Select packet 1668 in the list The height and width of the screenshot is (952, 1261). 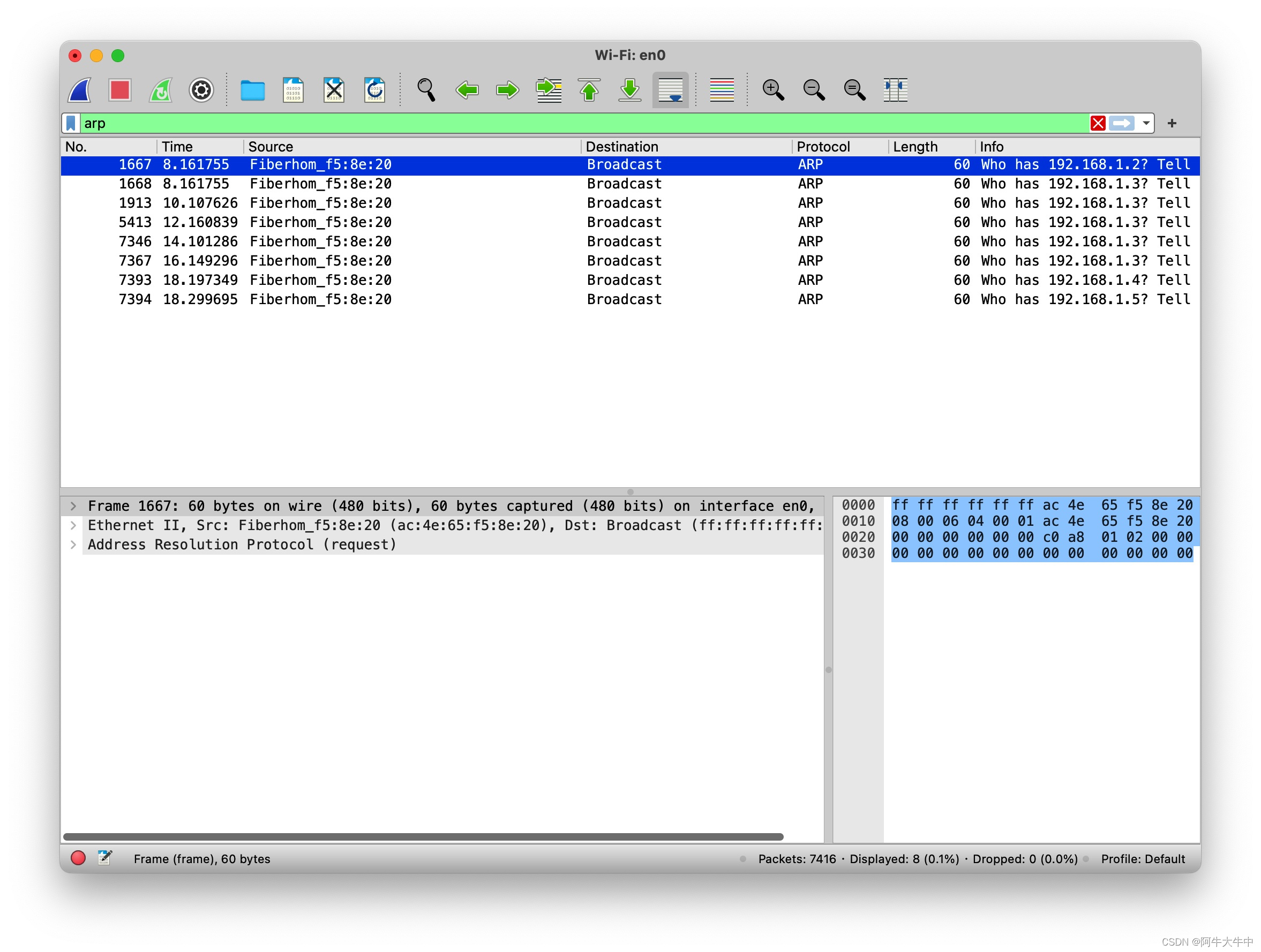coord(630,184)
